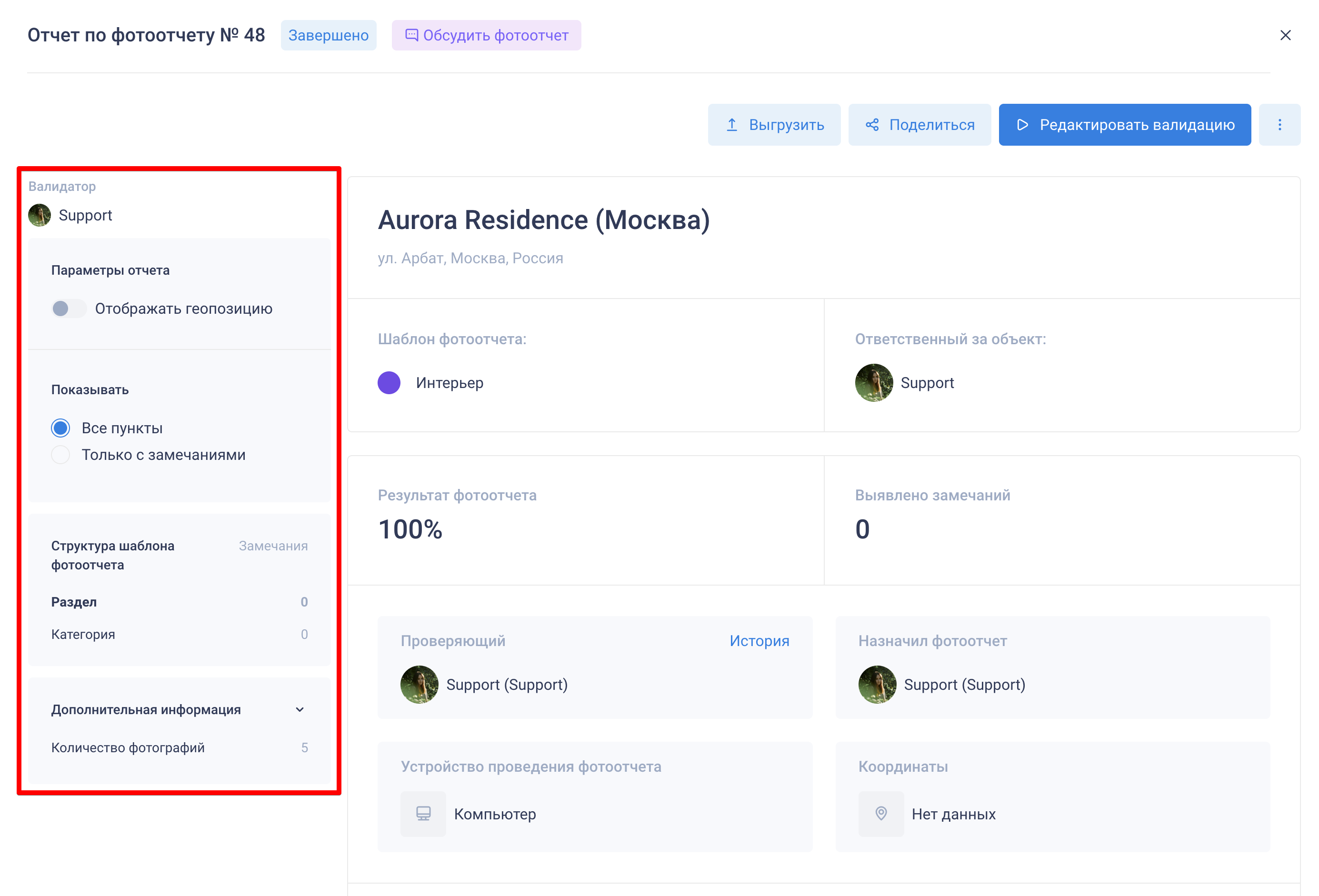1319x896 pixels.
Task: Click the Завершено status badge
Action: tap(328, 35)
